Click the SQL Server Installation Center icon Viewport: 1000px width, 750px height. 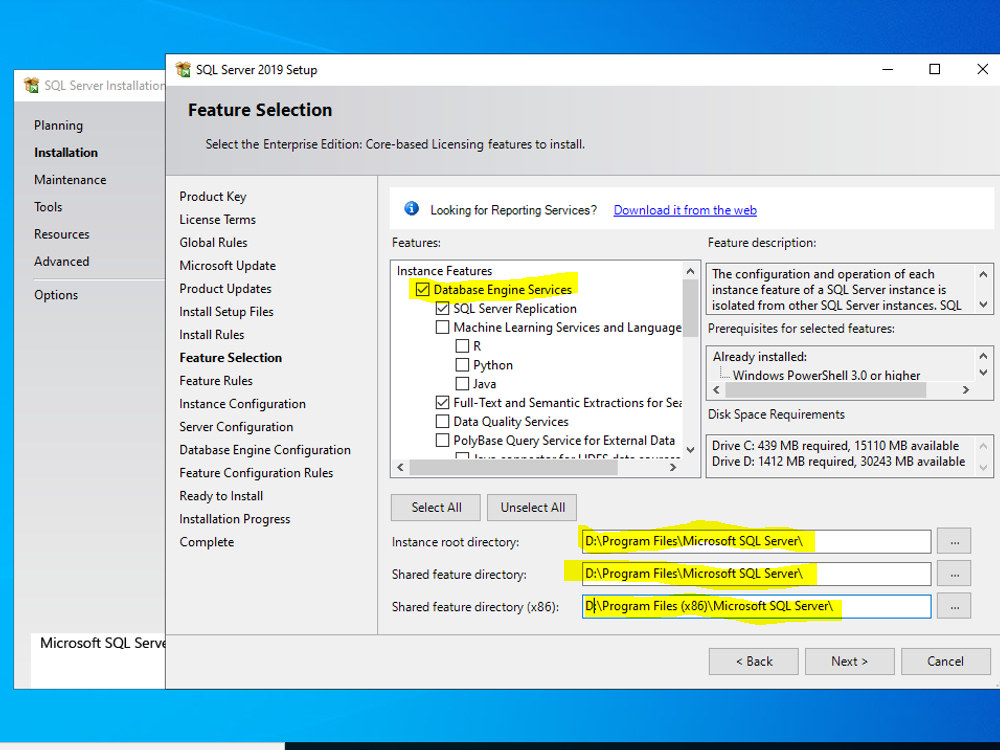click(x=30, y=85)
